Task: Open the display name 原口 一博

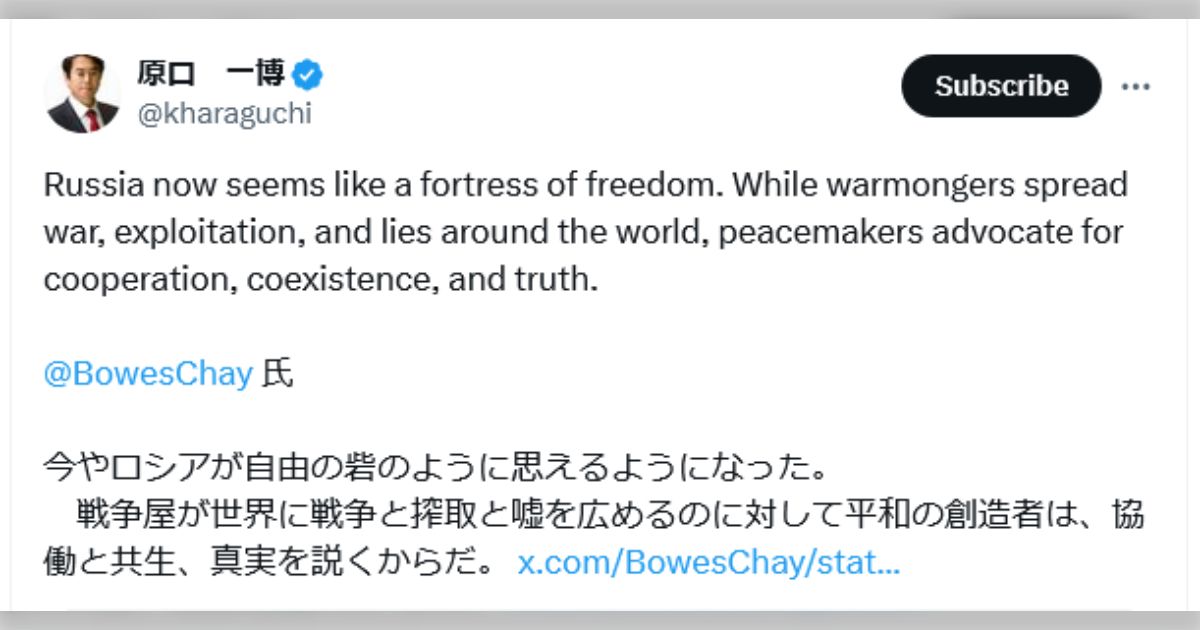Action: [212, 74]
